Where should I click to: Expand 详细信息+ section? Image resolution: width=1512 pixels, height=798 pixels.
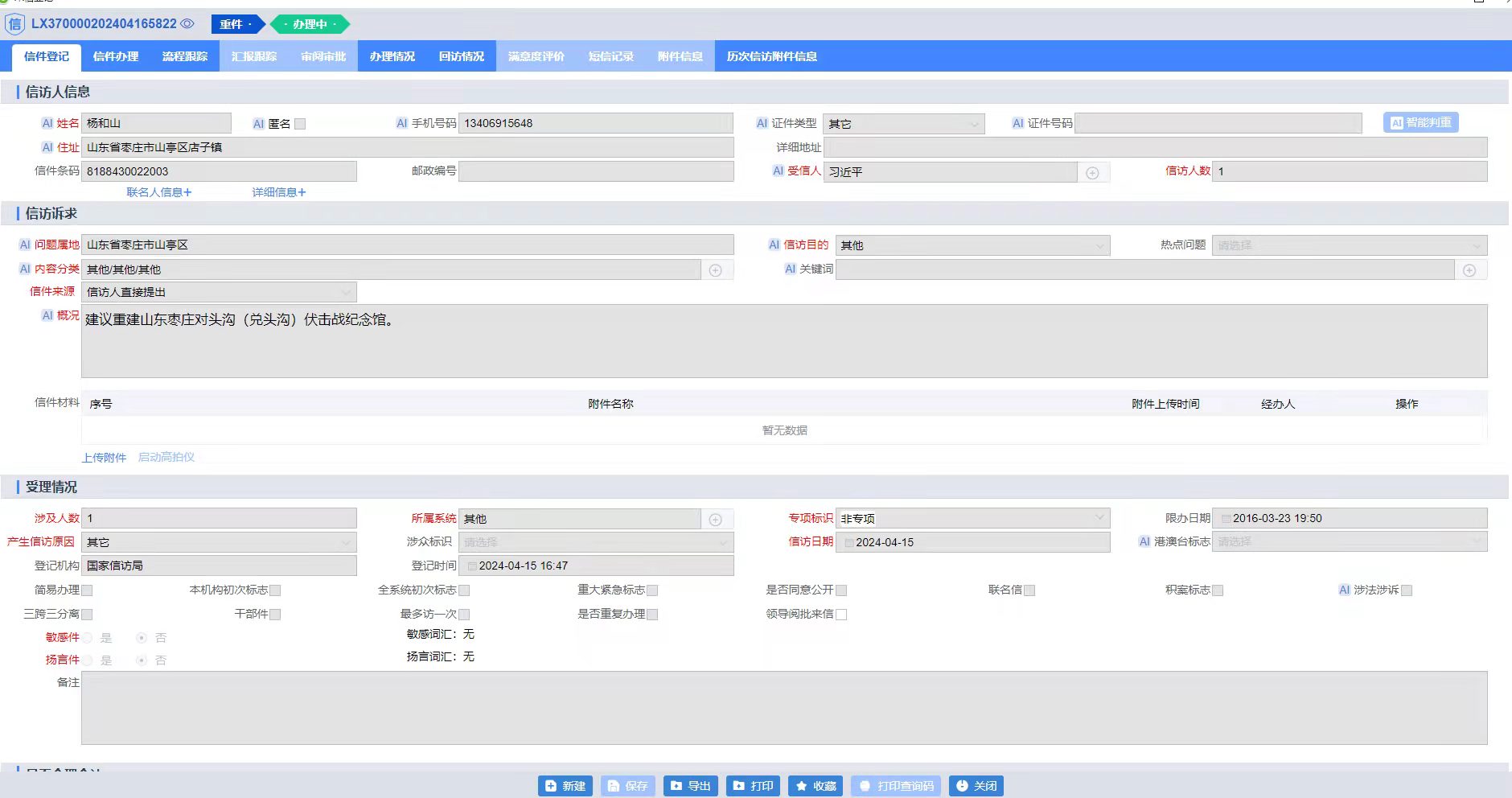(279, 192)
